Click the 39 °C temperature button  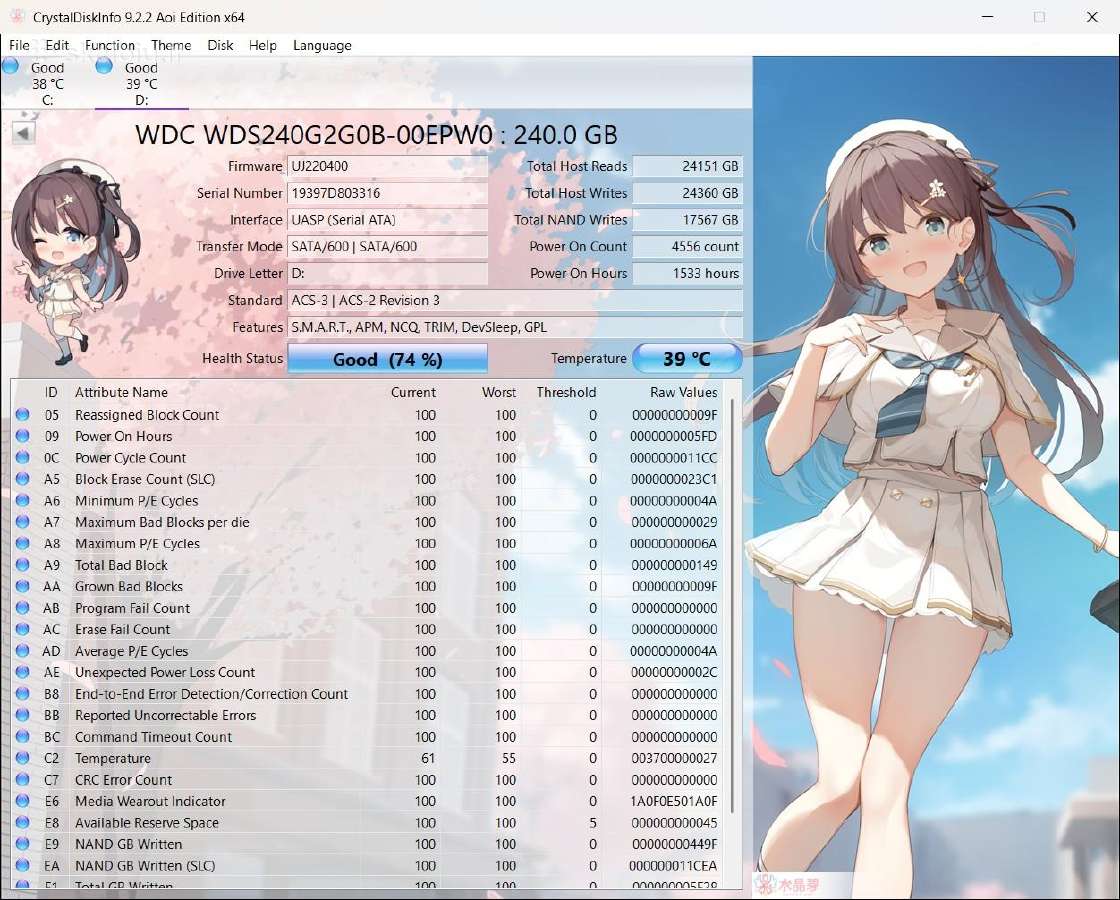click(687, 359)
